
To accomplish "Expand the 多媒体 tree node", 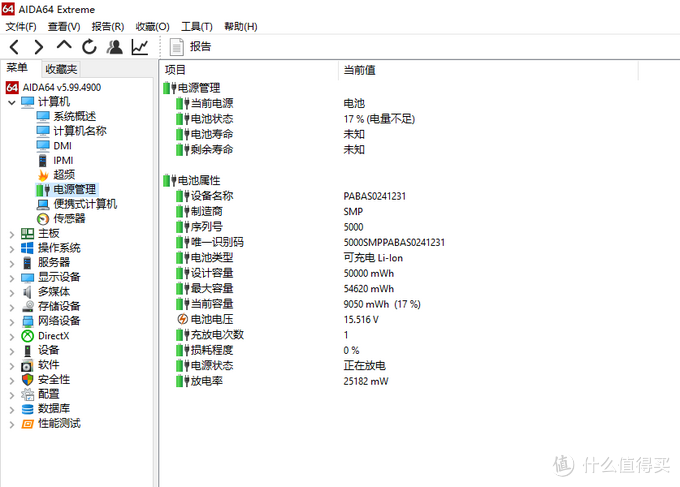I will coord(12,293).
